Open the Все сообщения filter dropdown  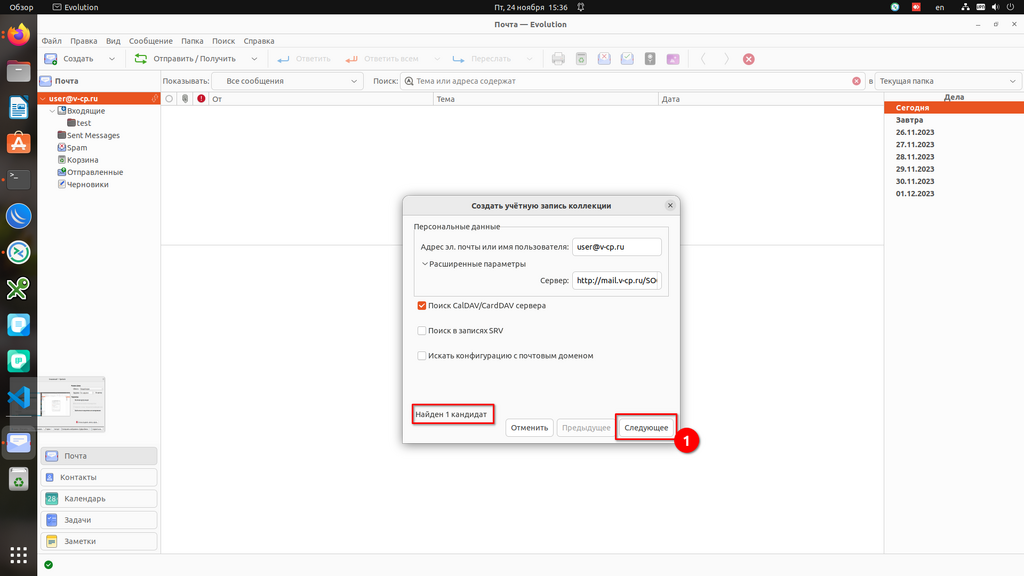click(x=287, y=81)
